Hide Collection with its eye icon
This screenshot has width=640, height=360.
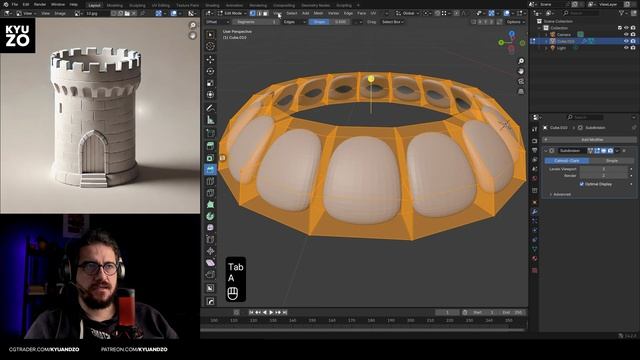coord(626,28)
